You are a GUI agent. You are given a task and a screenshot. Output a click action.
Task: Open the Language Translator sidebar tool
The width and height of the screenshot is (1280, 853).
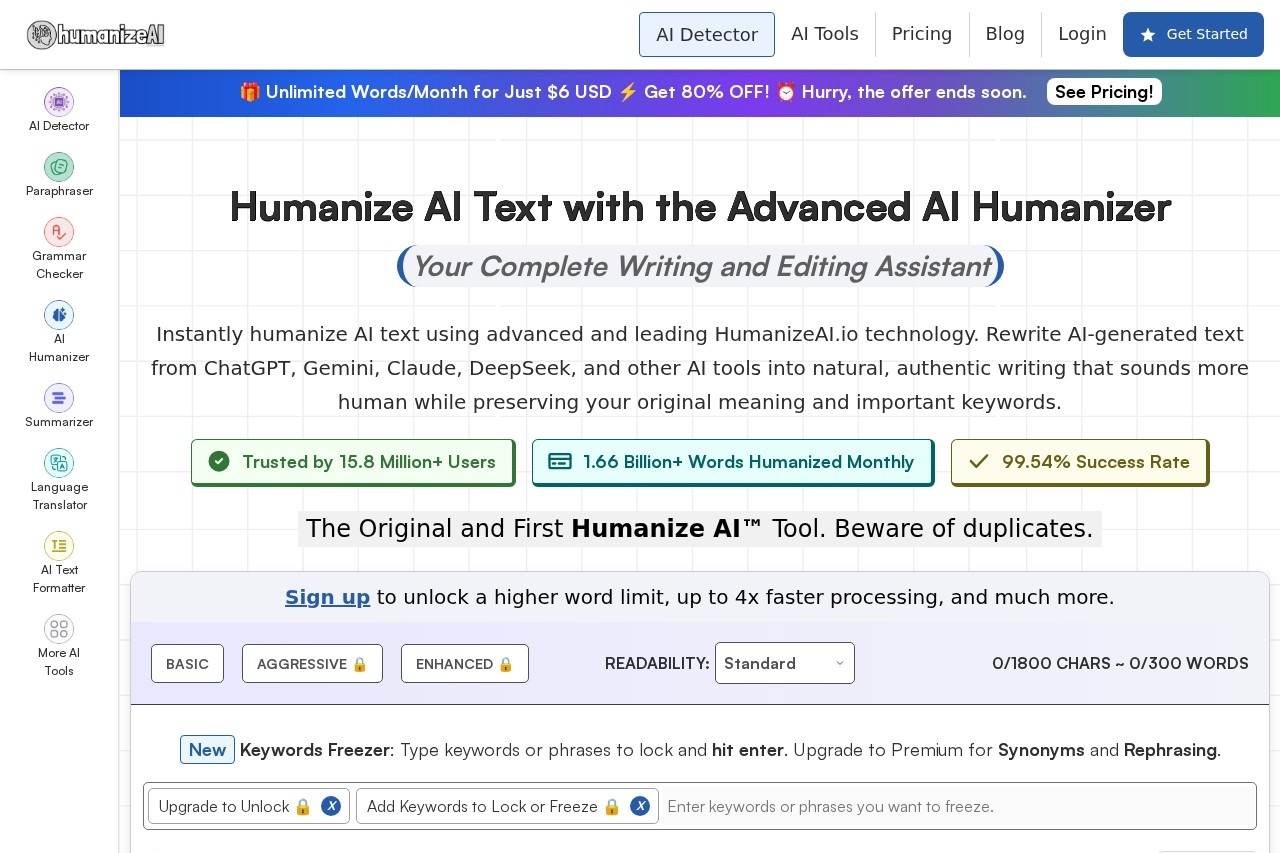(x=59, y=480)
